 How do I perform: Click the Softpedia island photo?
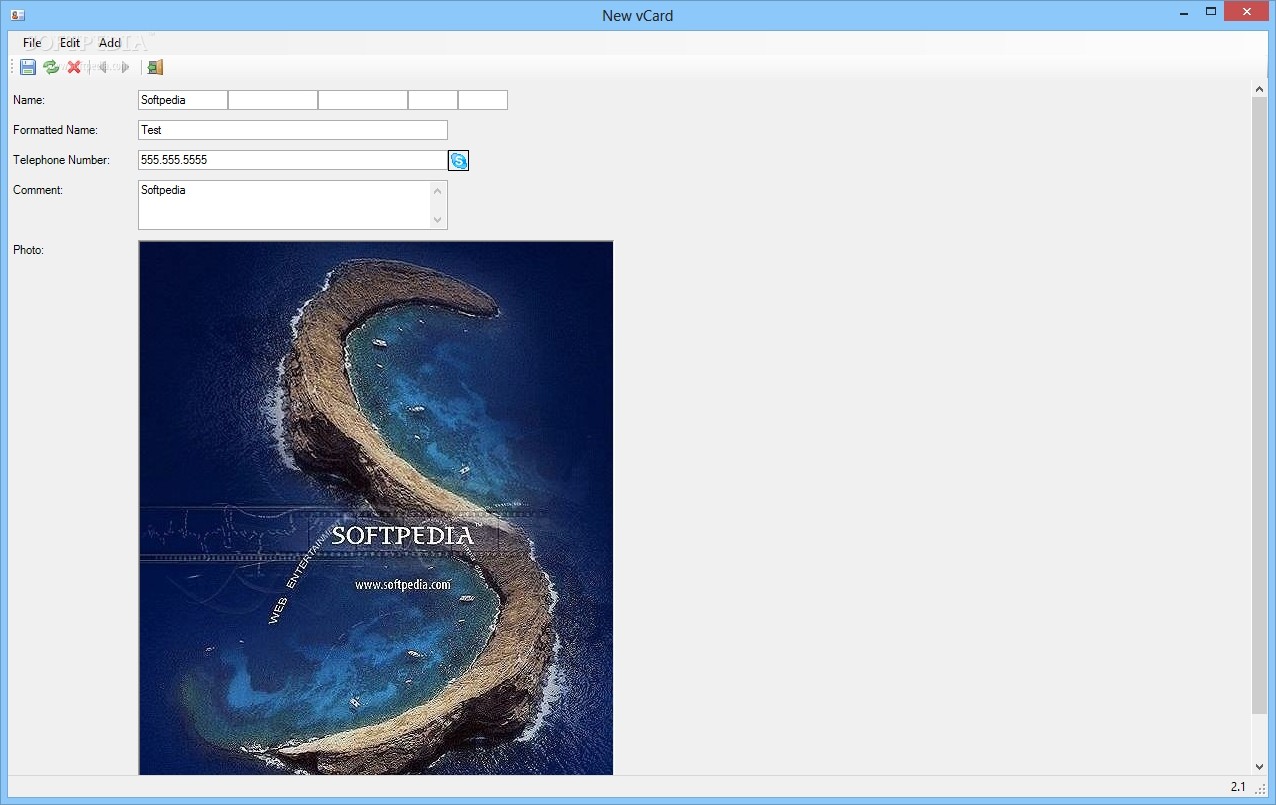click(x=376, y=508)
